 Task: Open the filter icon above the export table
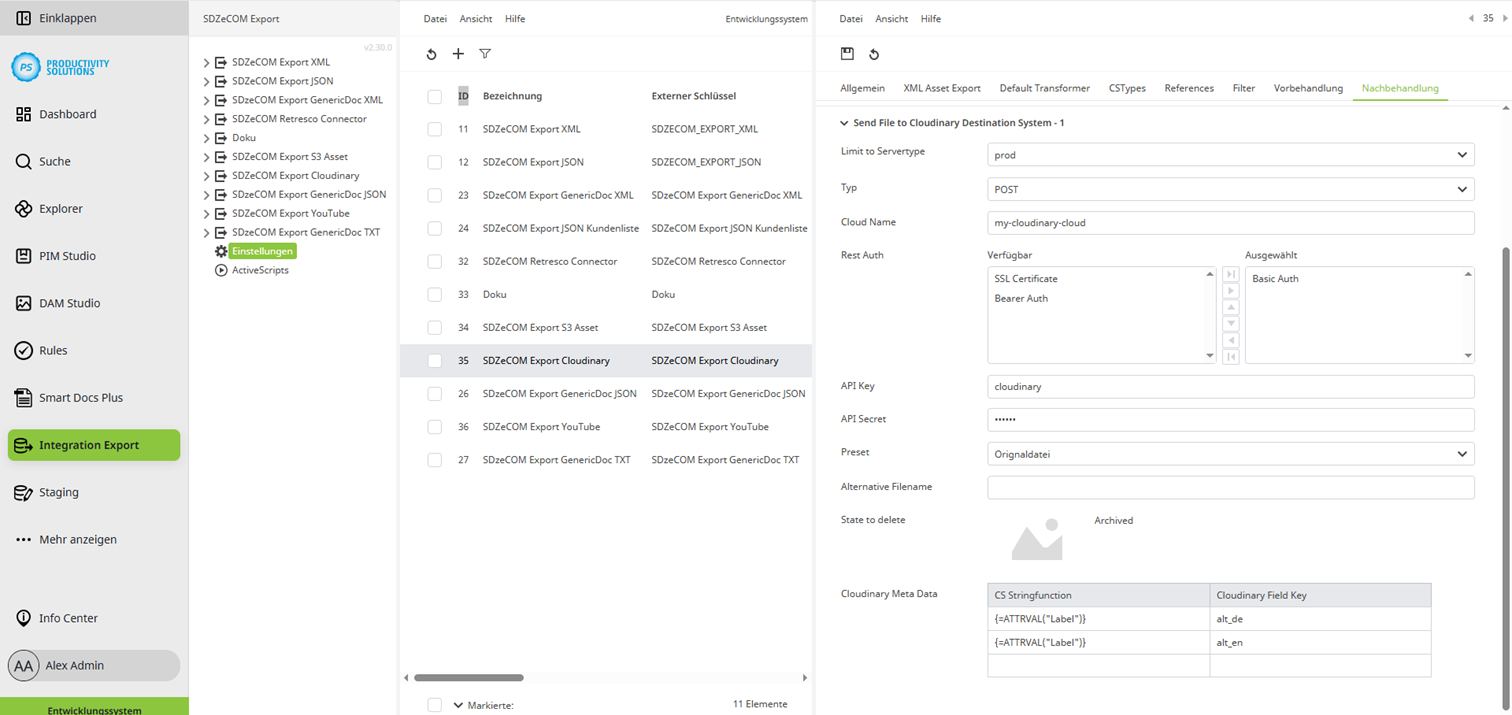coord(485,54)
